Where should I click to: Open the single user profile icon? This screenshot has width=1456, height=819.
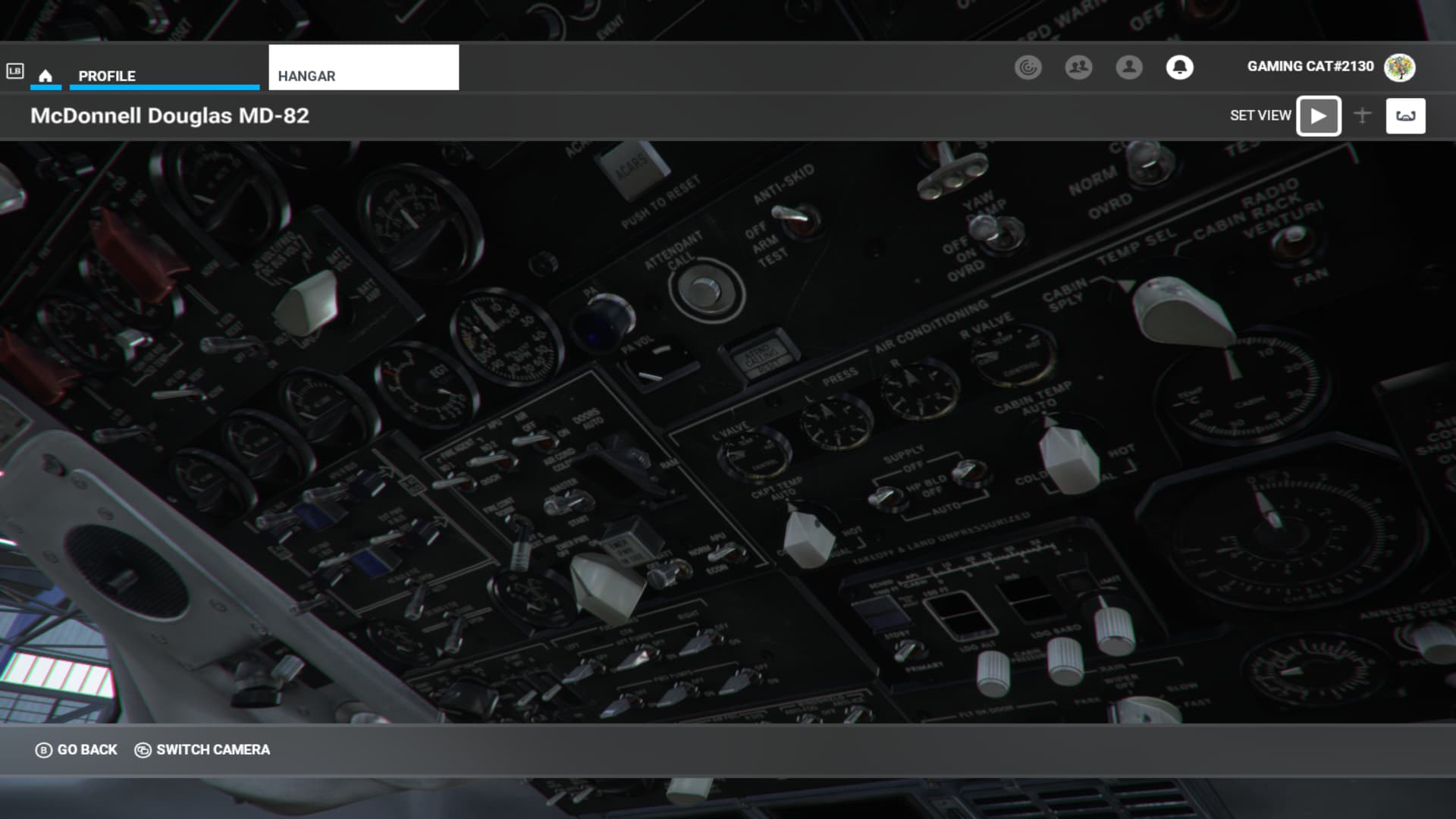1128,67
